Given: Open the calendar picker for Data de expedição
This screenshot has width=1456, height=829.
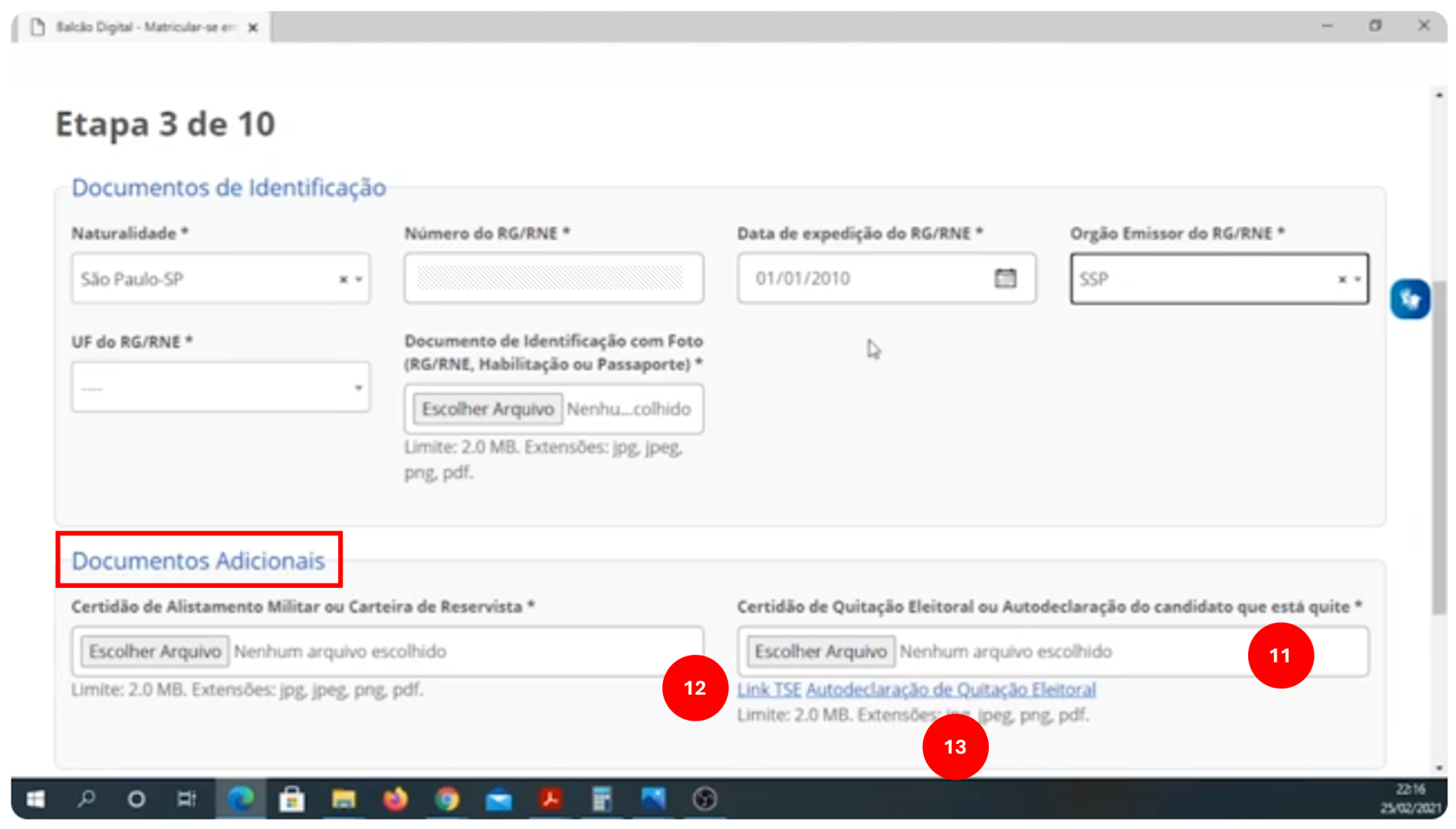Looking at the screenshot, I should point(1006,278).
